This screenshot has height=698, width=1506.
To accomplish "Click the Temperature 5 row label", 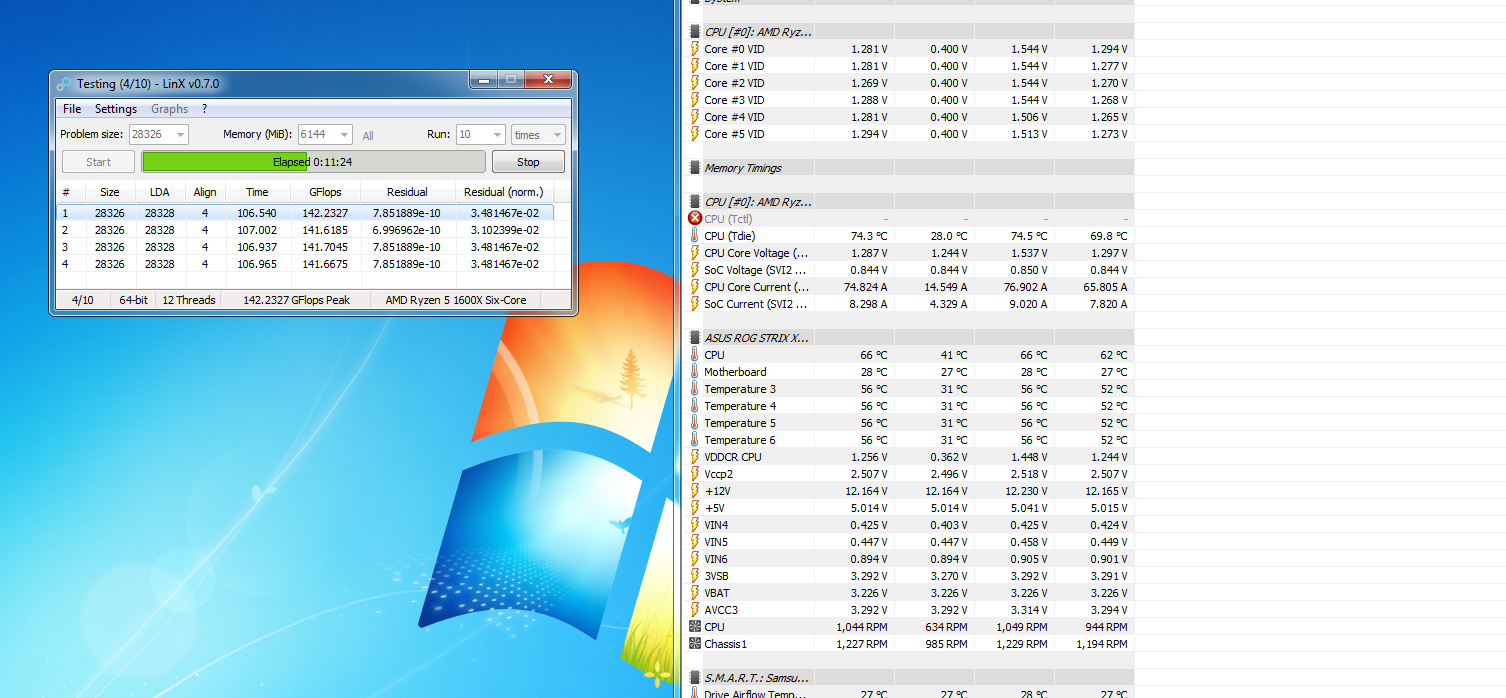I will pyautogui.click(x=740, y=423).
